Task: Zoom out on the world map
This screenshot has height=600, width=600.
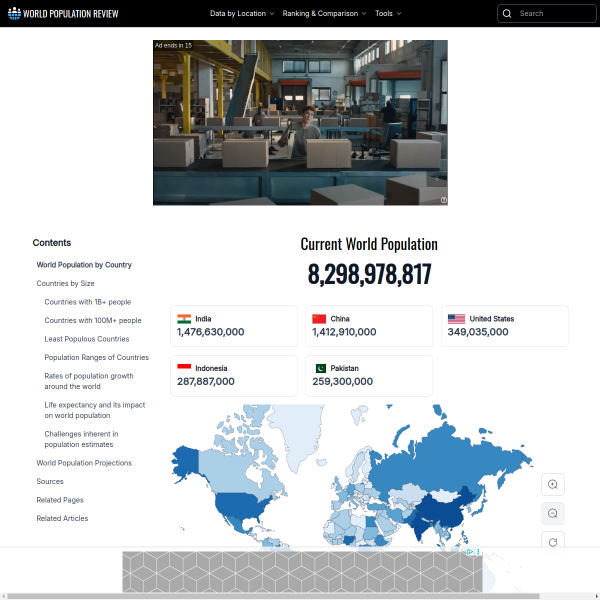Action: point(553,513)
